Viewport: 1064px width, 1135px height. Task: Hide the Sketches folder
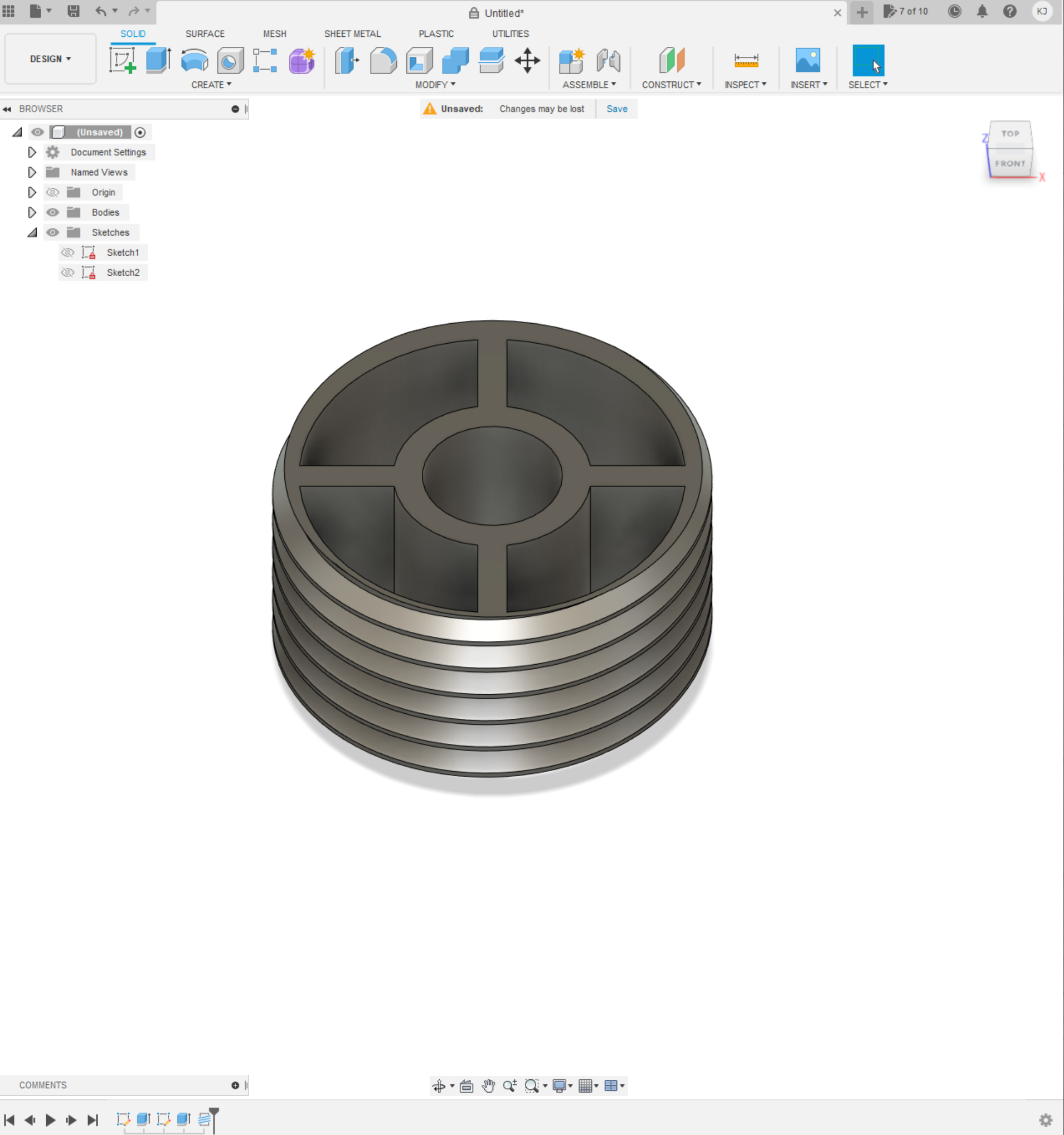click(52, 232)
